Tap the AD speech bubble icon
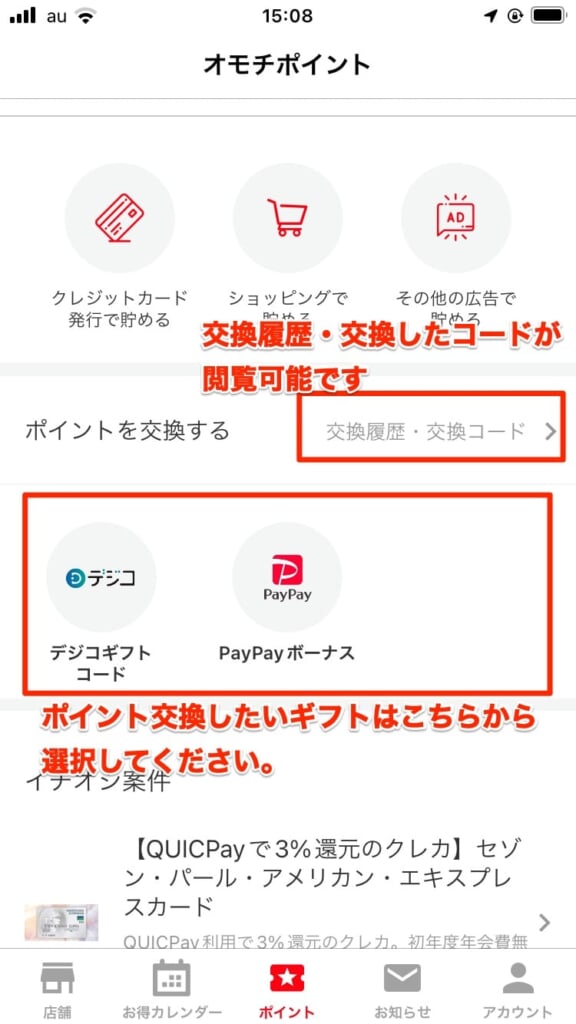The image size is (576, 1024). point(455,217)
